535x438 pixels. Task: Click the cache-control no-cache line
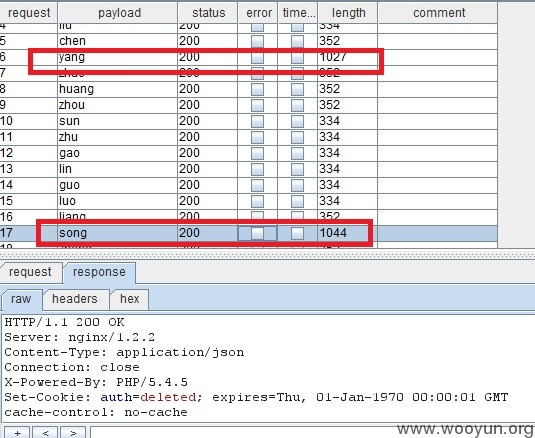(96, 412)
